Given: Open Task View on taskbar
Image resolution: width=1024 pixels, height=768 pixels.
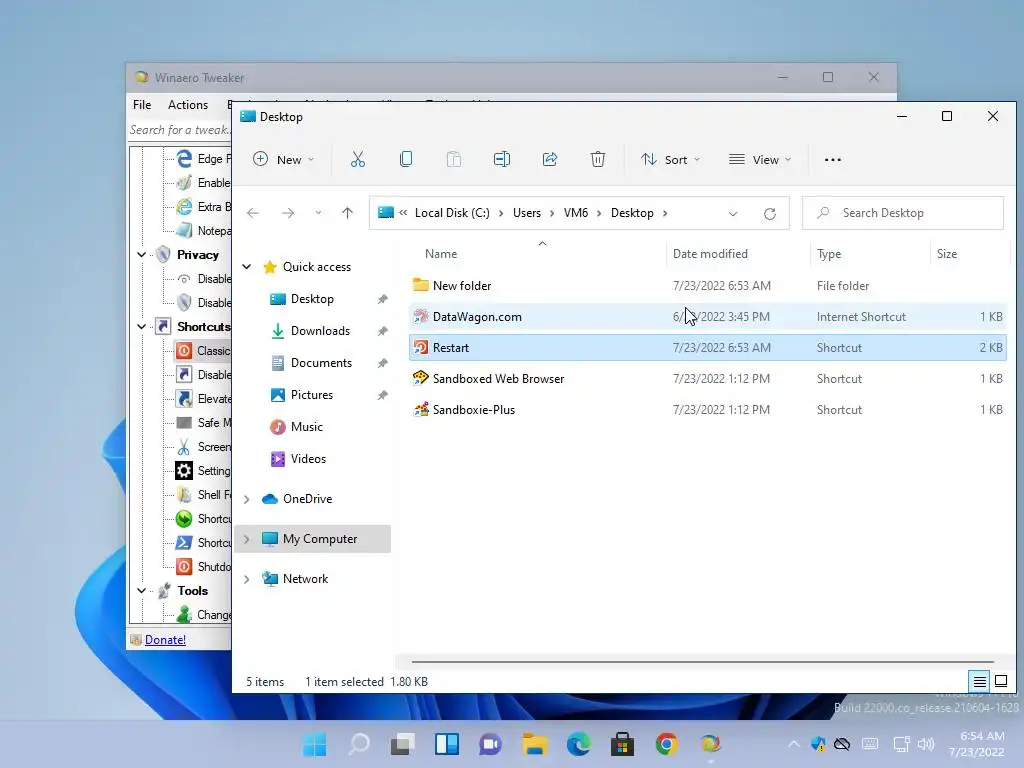Looking at the screenshot, I should click(403, 744).
